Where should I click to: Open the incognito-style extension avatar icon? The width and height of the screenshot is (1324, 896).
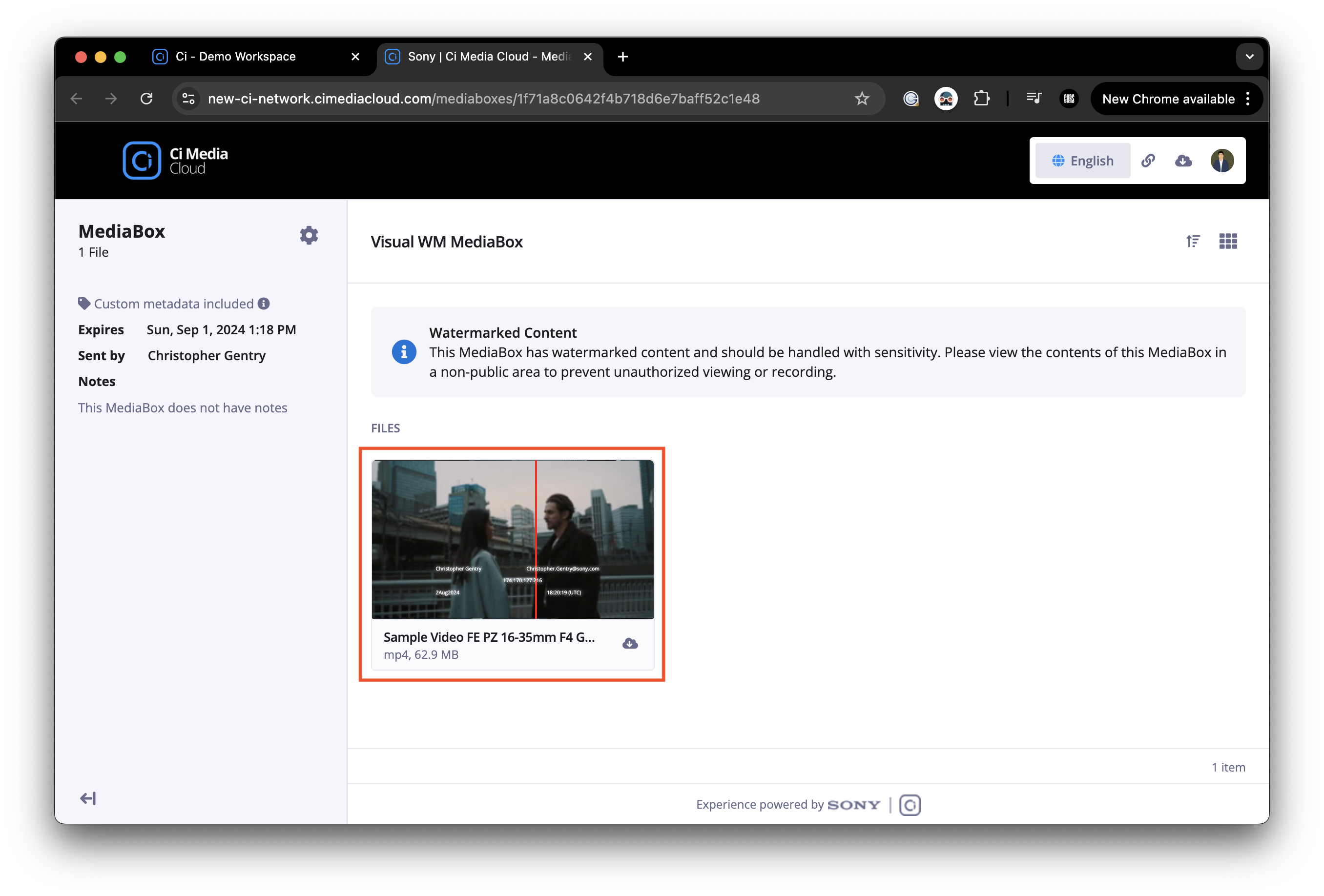pyautogui.click(x=946, y=99)
